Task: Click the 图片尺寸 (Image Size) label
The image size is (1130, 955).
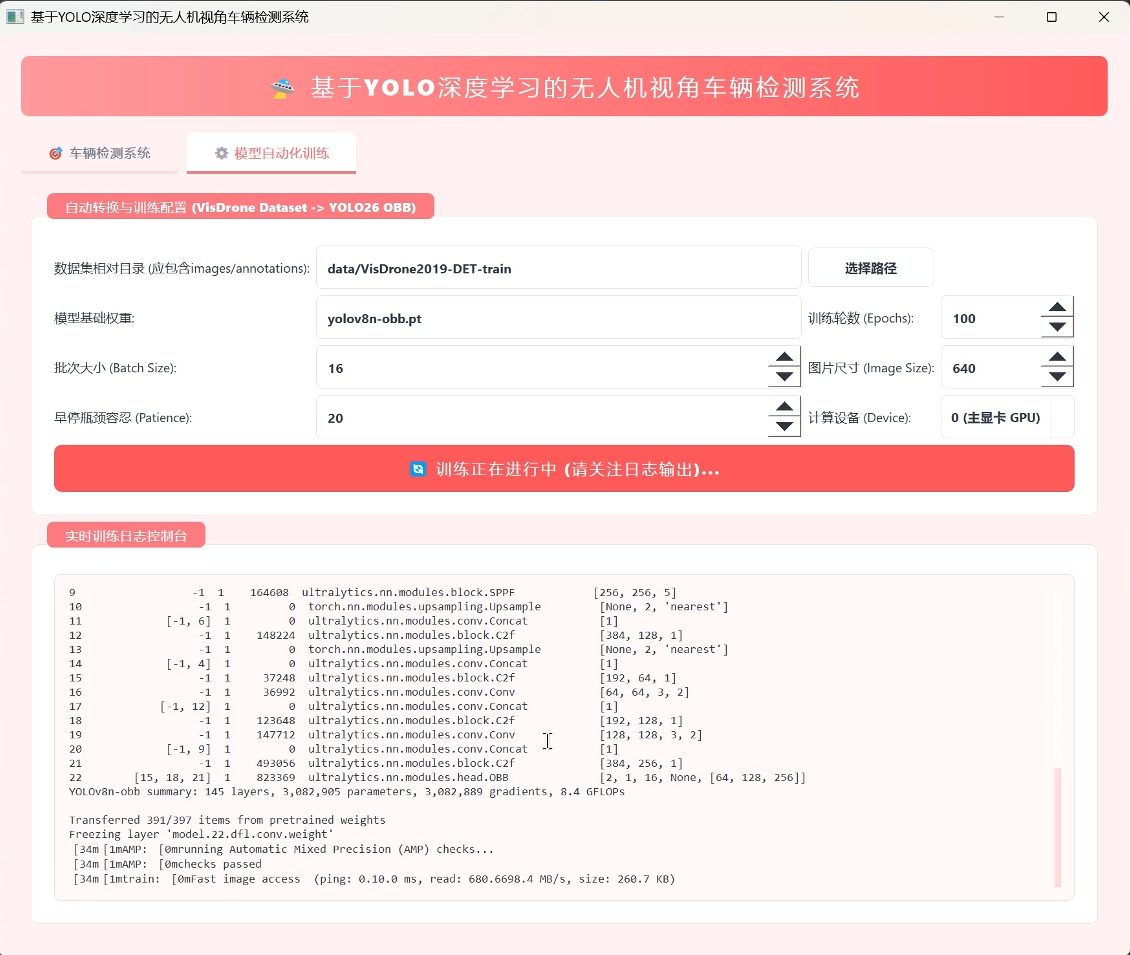Action: click(x=871, y=368)
